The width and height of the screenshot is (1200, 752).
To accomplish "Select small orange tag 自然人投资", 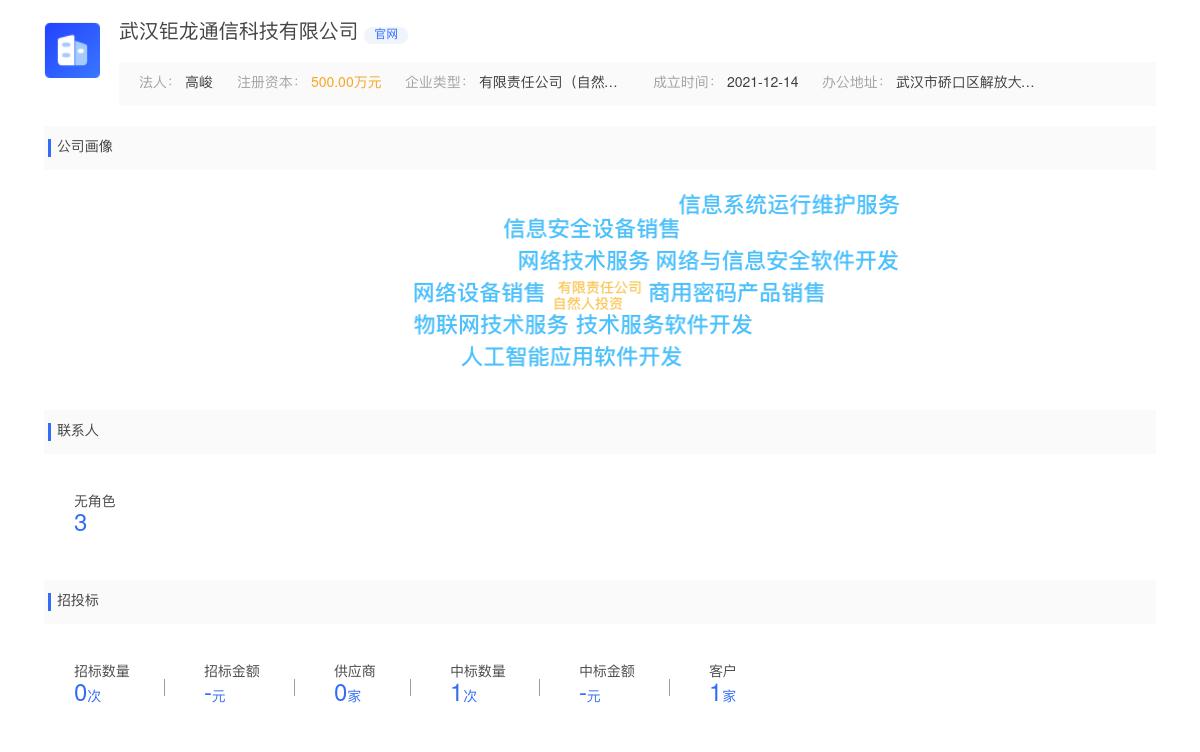I will click(588, 303).
